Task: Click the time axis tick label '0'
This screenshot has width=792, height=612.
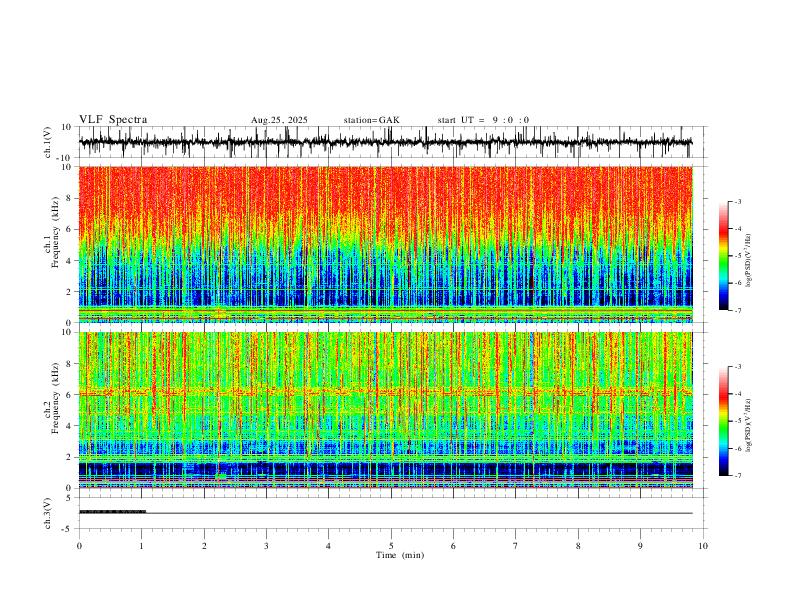Action: click(x=79, y=546)
